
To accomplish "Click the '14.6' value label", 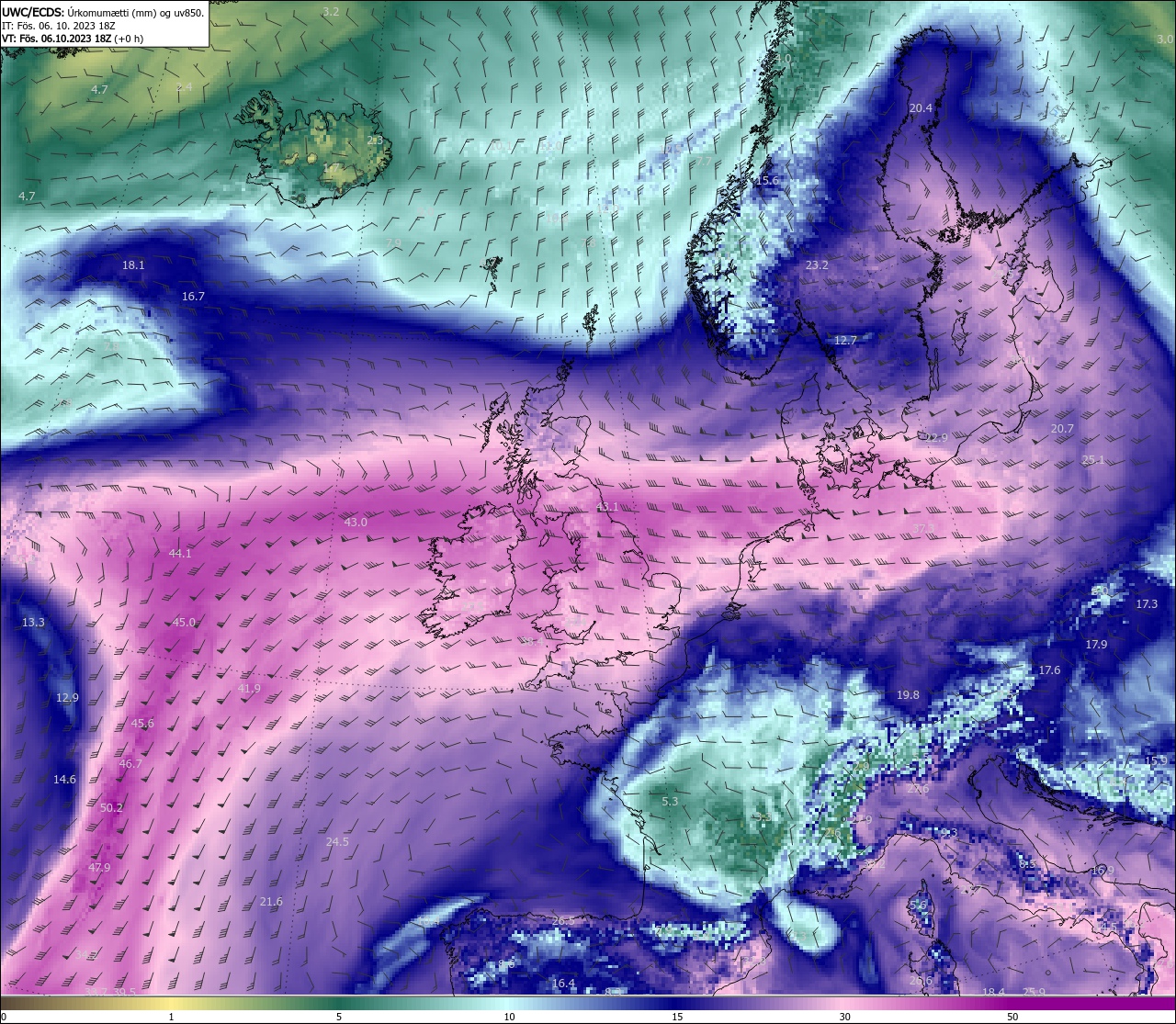I will tap(64, 779).
